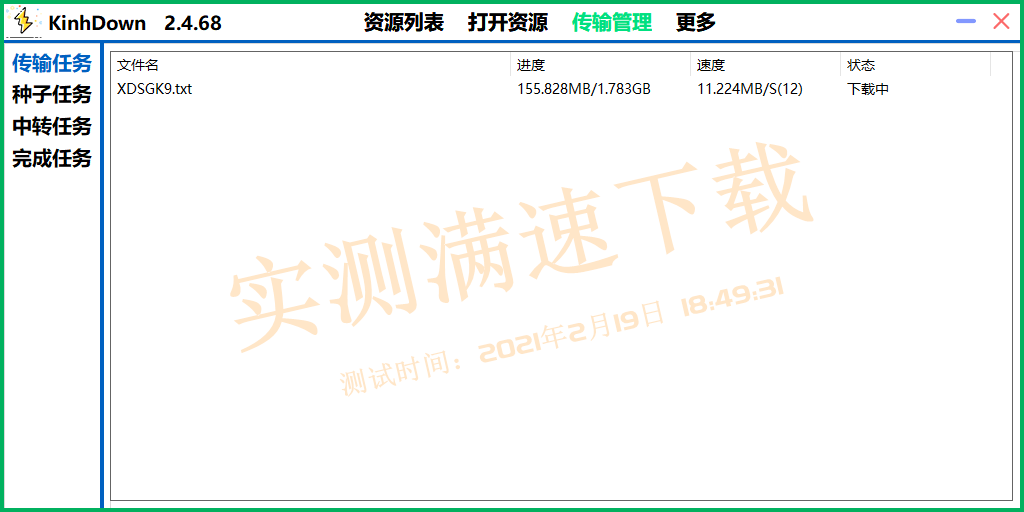Click the KinhDown 2.4.68 title text
This screenshot has height=512, width=1024.
pos(135,22)
